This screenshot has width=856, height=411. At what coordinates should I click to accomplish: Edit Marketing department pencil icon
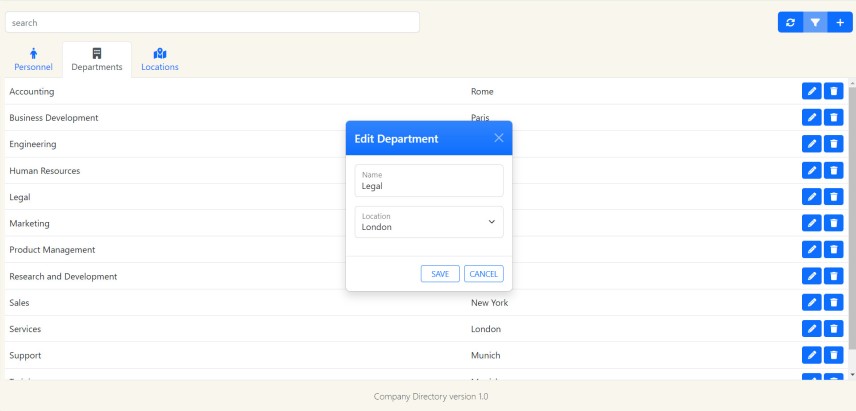[811, 223]
